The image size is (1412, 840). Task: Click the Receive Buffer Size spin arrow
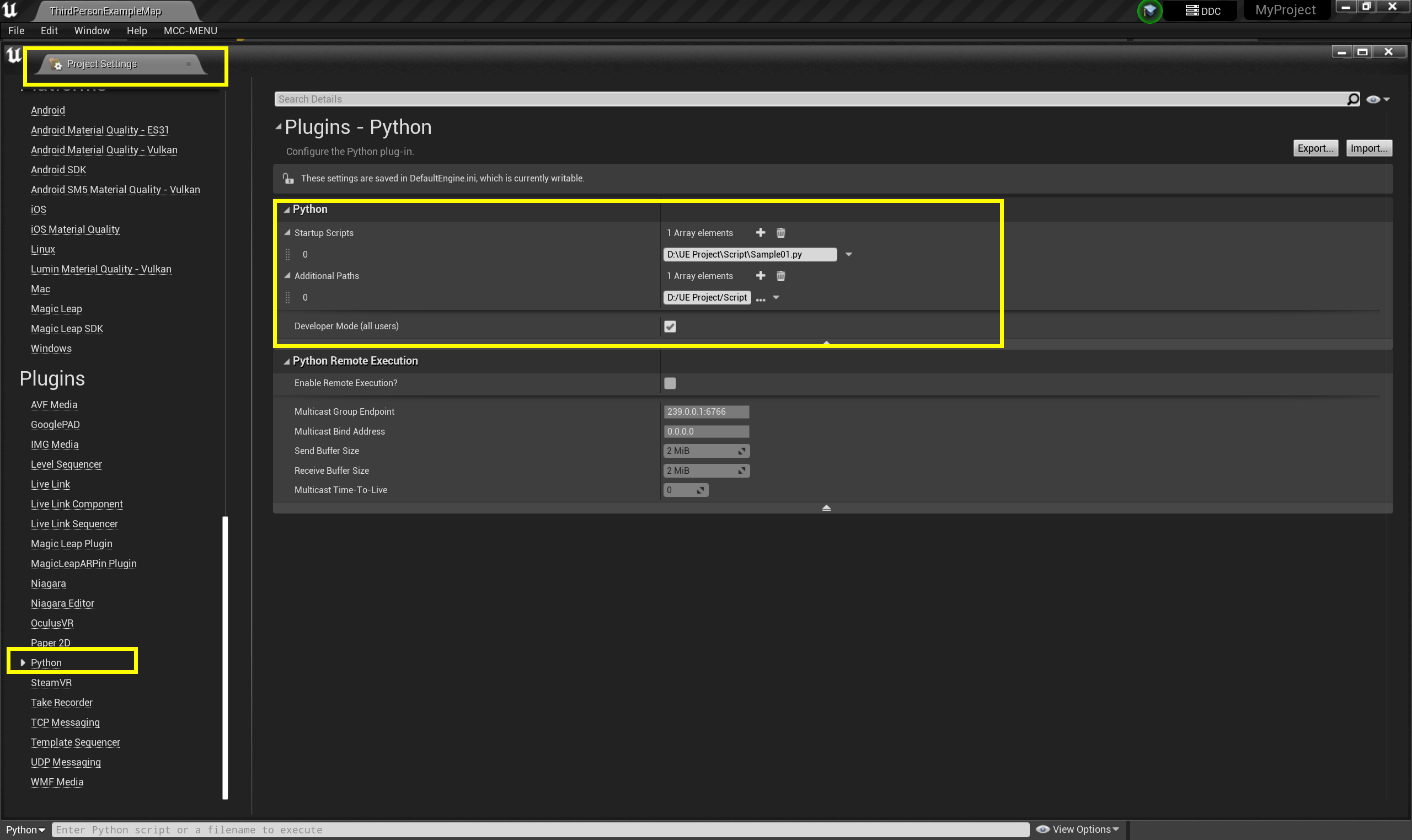click(741, 471)
